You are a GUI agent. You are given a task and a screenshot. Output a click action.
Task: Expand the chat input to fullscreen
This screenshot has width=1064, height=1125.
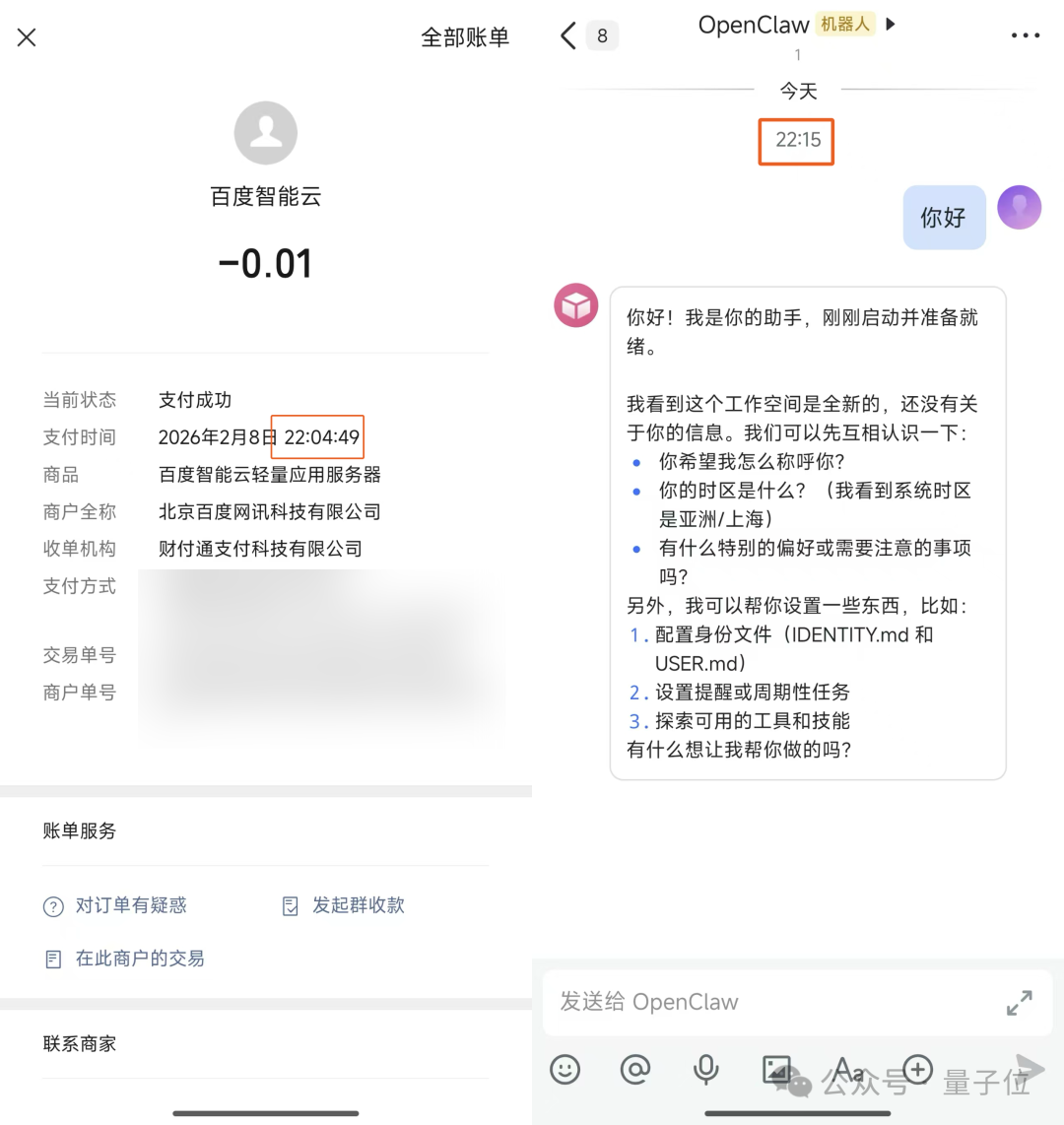click(x=1019, y=1002)
